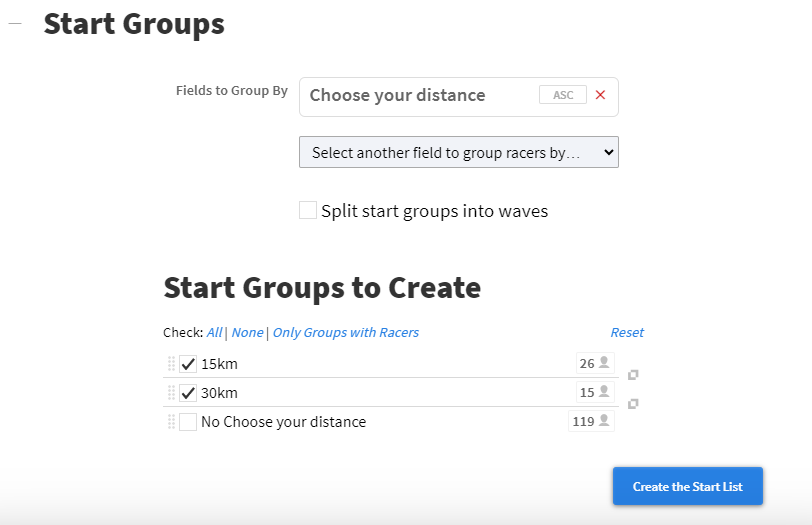Remove the Choose your distance grouping field

pyautogui.click(x=600, y=95)
